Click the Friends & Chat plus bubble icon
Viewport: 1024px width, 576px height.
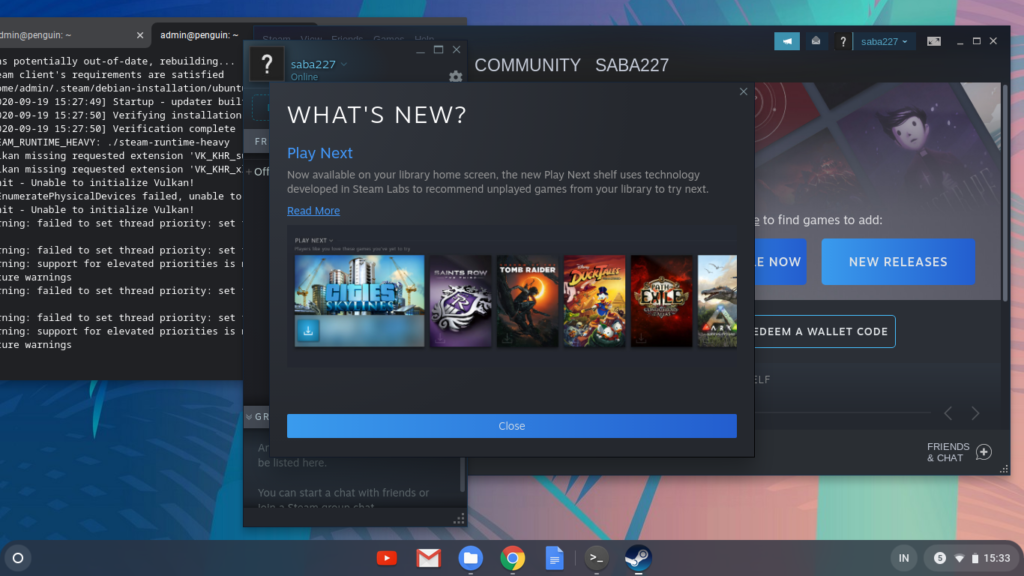984,452
